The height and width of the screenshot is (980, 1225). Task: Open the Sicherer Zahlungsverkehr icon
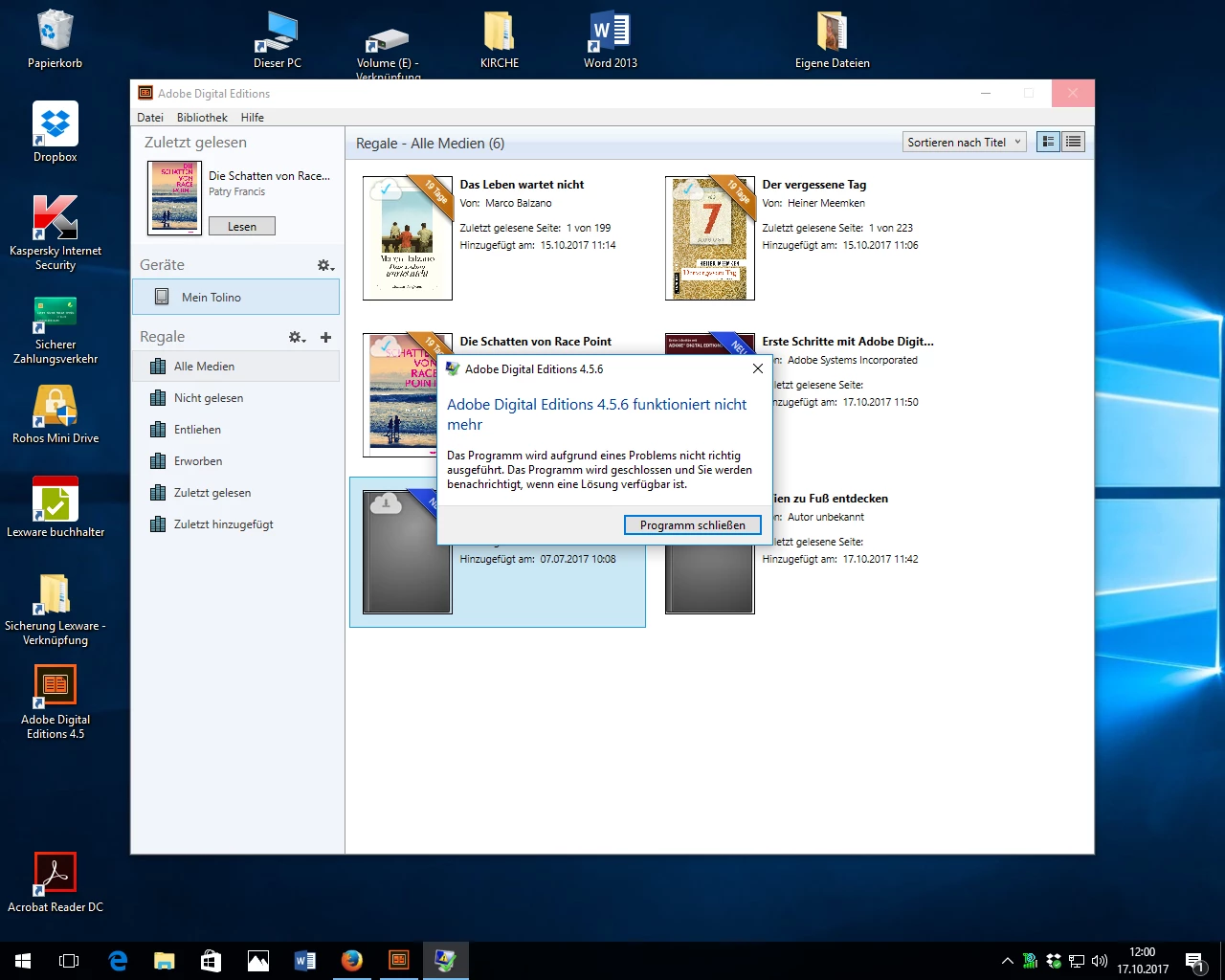[x=56, y=330]
